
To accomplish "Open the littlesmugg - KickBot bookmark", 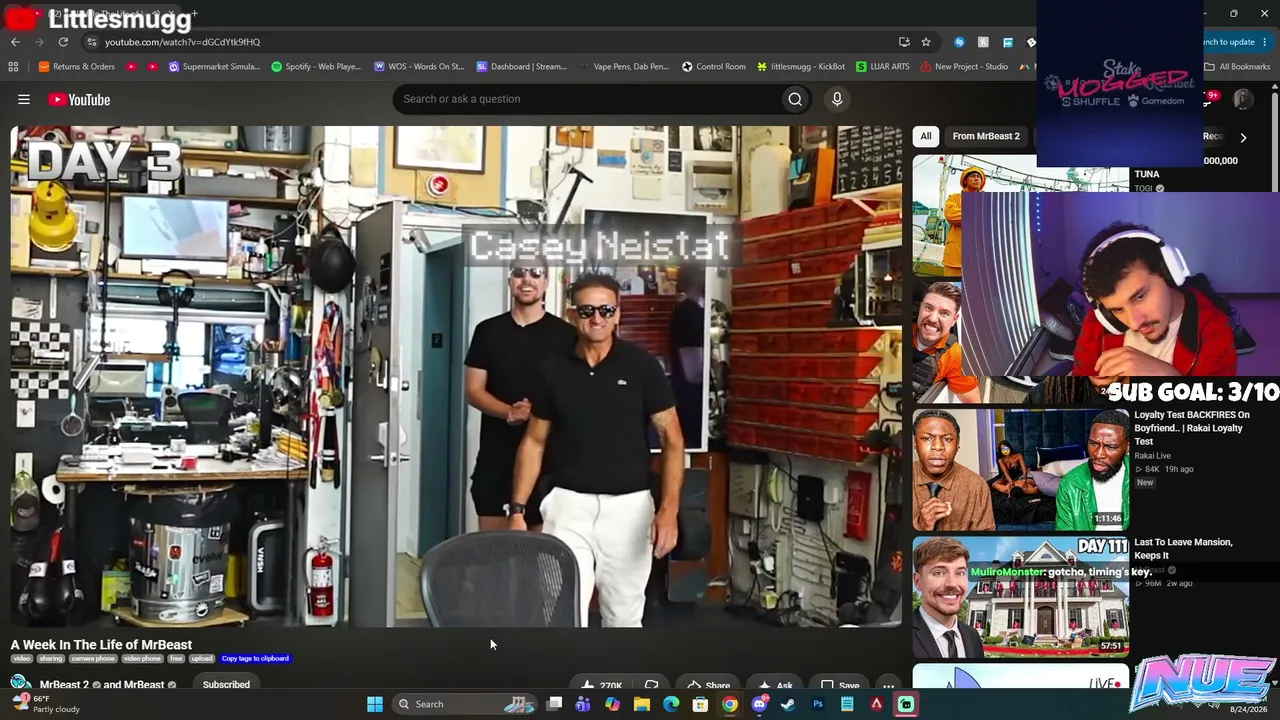I will click(x=801, y=67).
